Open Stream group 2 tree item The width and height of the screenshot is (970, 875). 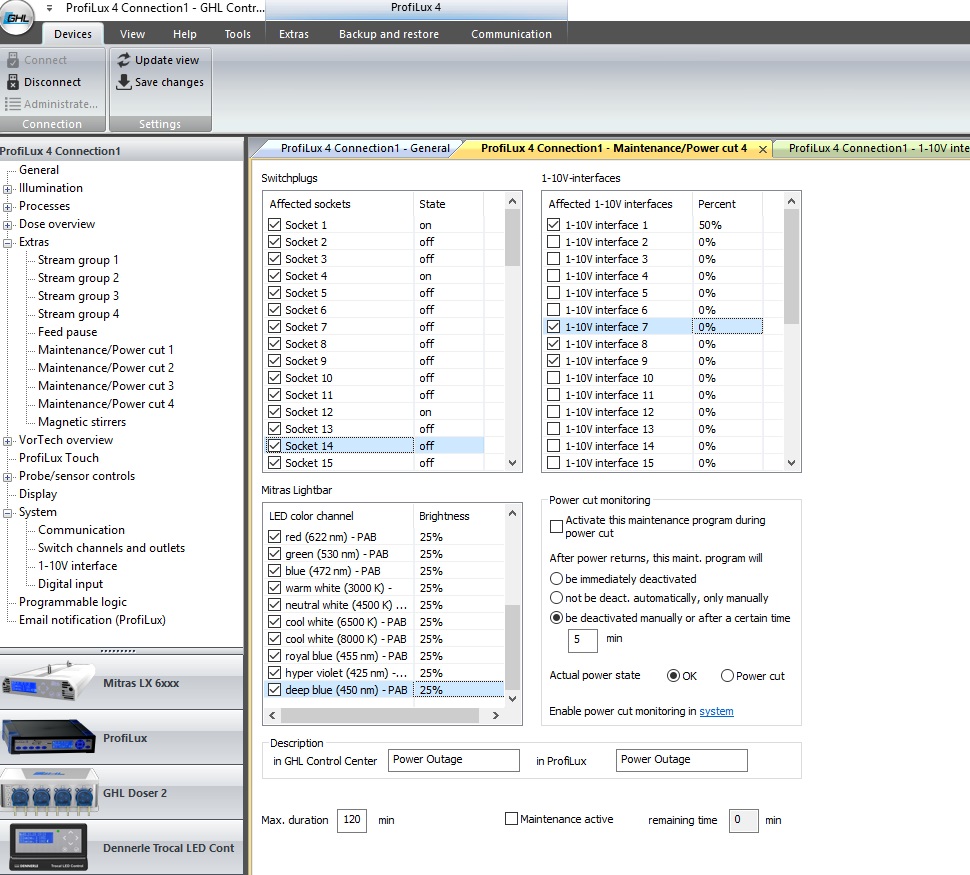(79, 278)
